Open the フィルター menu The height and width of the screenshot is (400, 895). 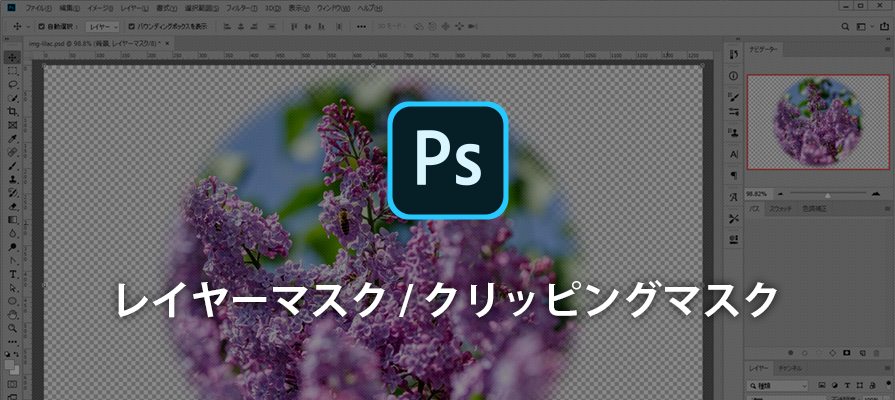241,9
